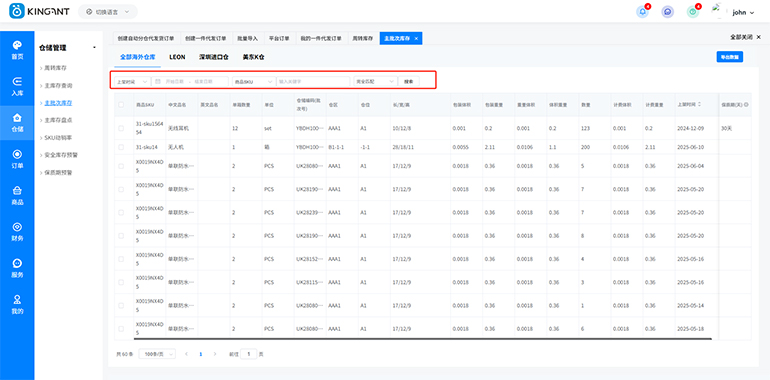Screen dimensions: 770x380
Task: Open the 首页 home icon in sidebar
Action: pyautogui.click(x=17, y=50)
